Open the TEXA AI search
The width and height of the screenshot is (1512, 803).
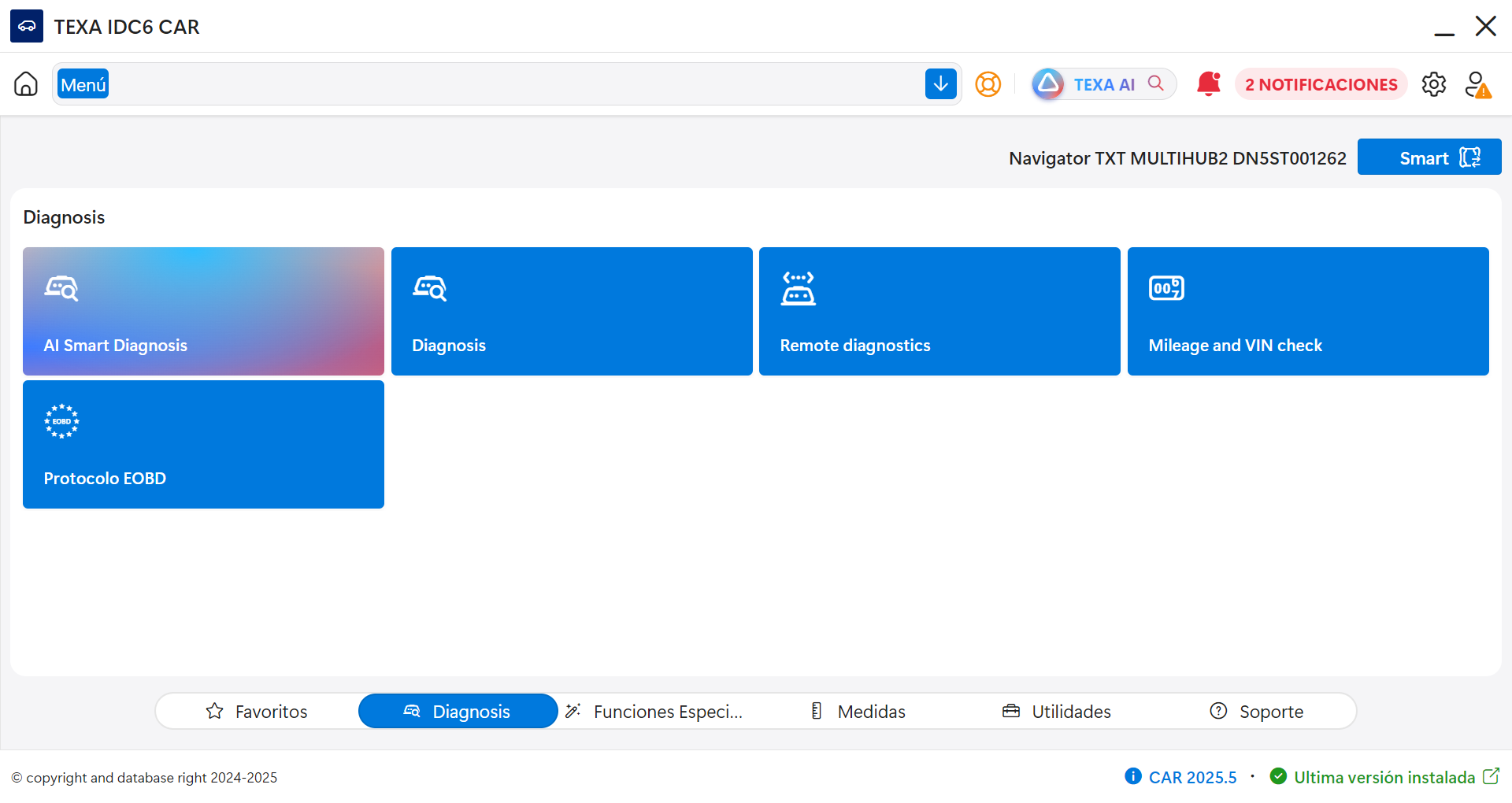(x=1104, y=83)
